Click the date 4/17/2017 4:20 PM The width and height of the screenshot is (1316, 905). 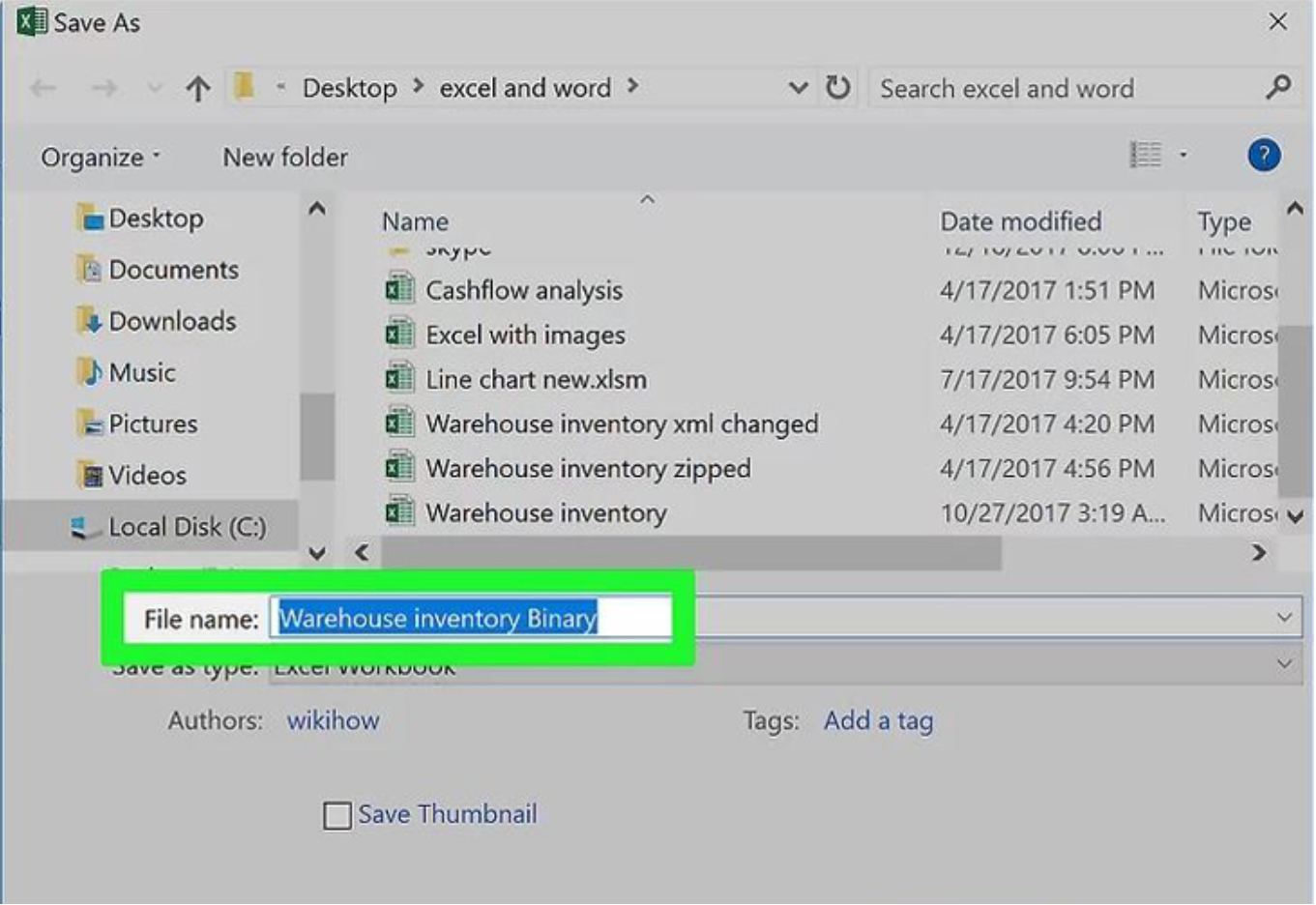click(x=1047, y=423)
